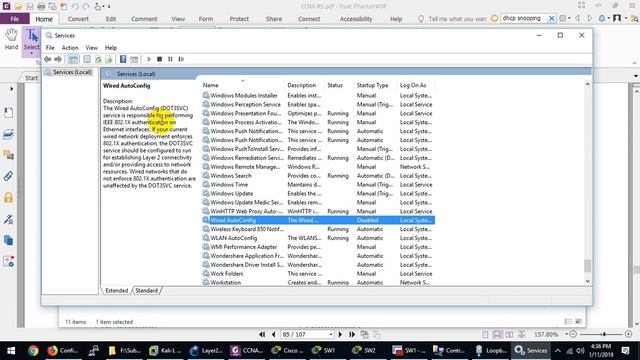The image size is (640, 360).
Task: Go to last page button in PhantomPDF
Action: [352, 334]
